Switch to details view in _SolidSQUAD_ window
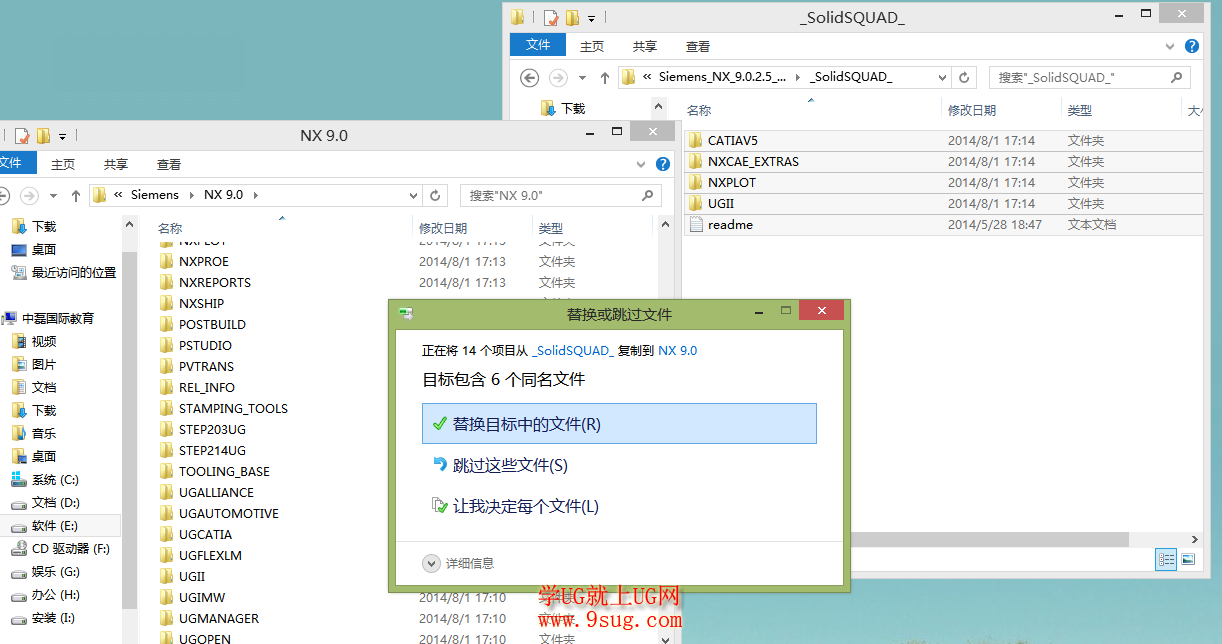 [x=1166, y=559]
